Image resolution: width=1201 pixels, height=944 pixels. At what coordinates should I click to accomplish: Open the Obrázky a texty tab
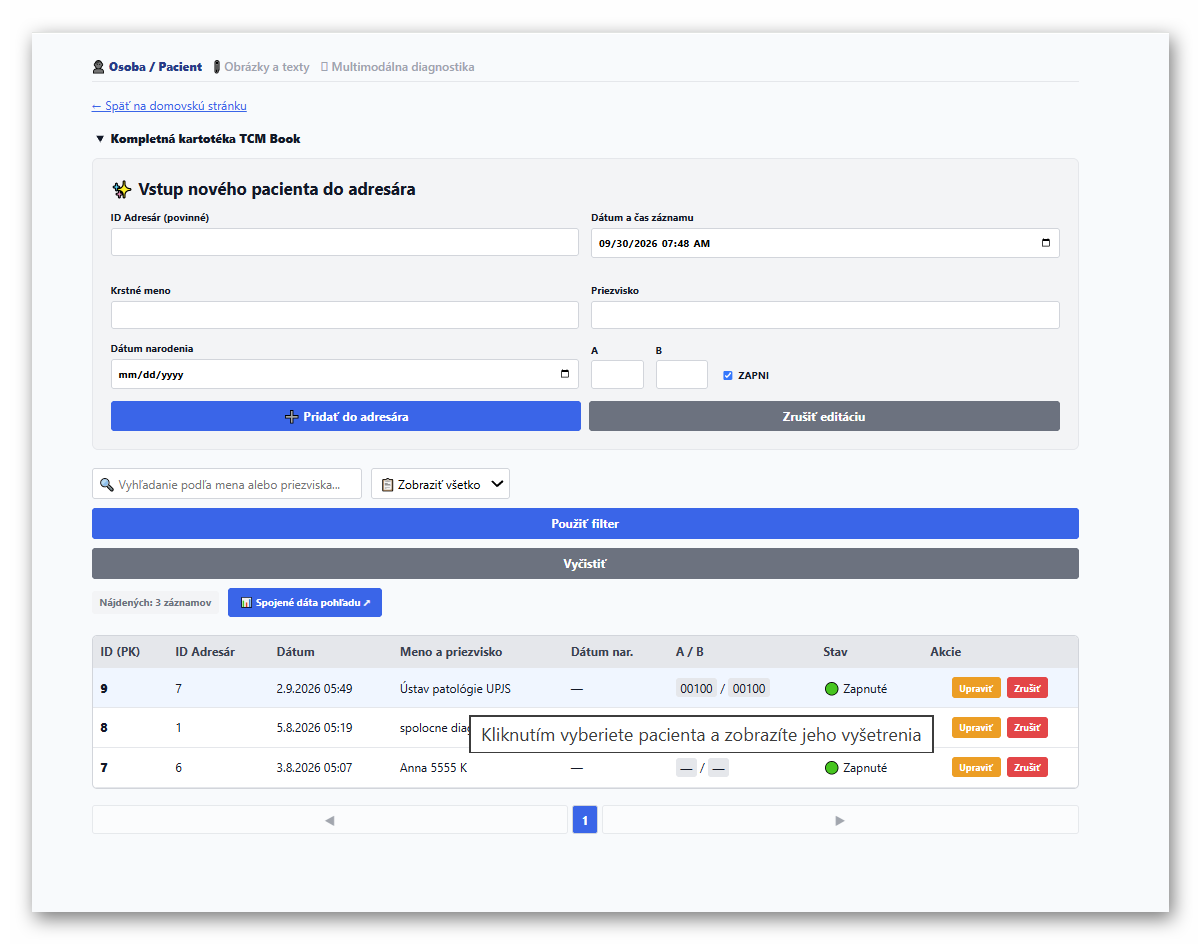click(x=261, y=67)
